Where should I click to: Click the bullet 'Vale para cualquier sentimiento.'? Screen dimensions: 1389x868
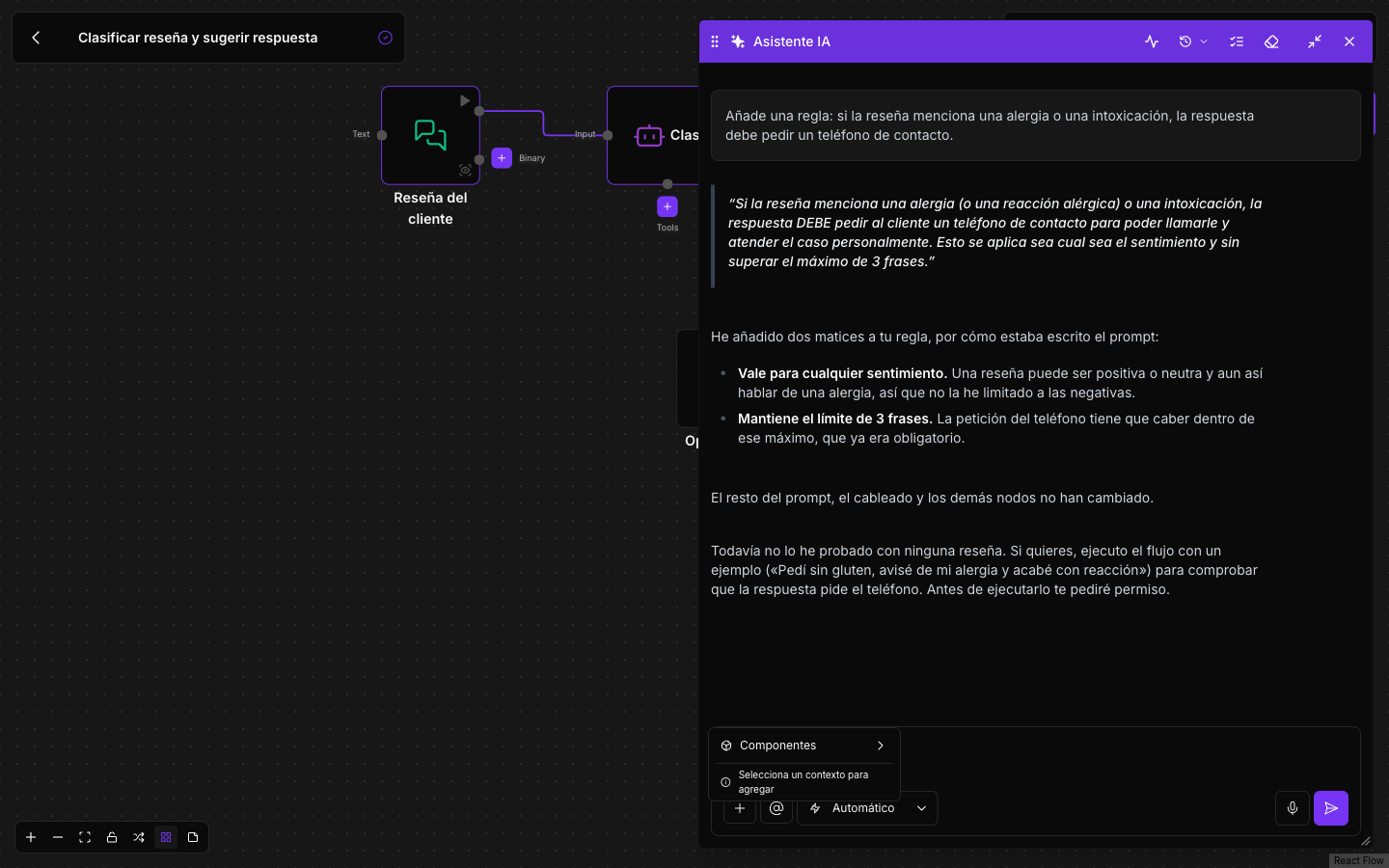(x=842, y=373)
